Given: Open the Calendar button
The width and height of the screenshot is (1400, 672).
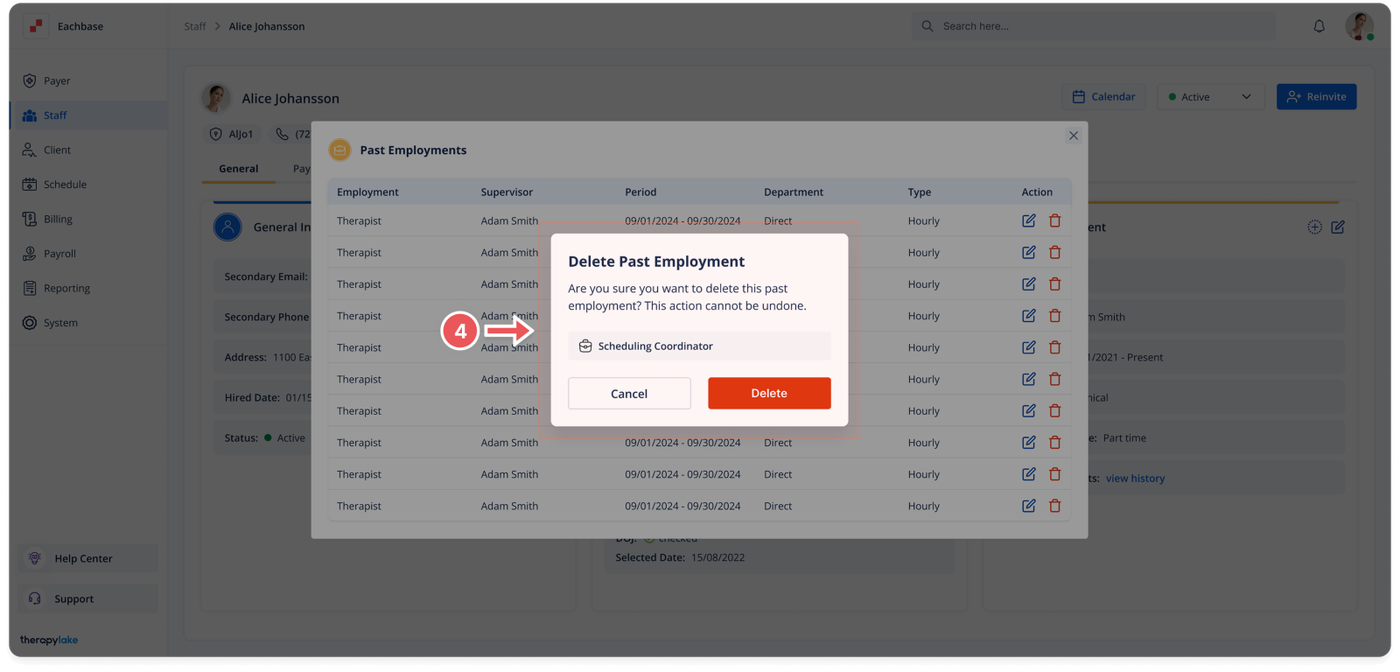Looking at the screenshot, I should click(1104, 97).
